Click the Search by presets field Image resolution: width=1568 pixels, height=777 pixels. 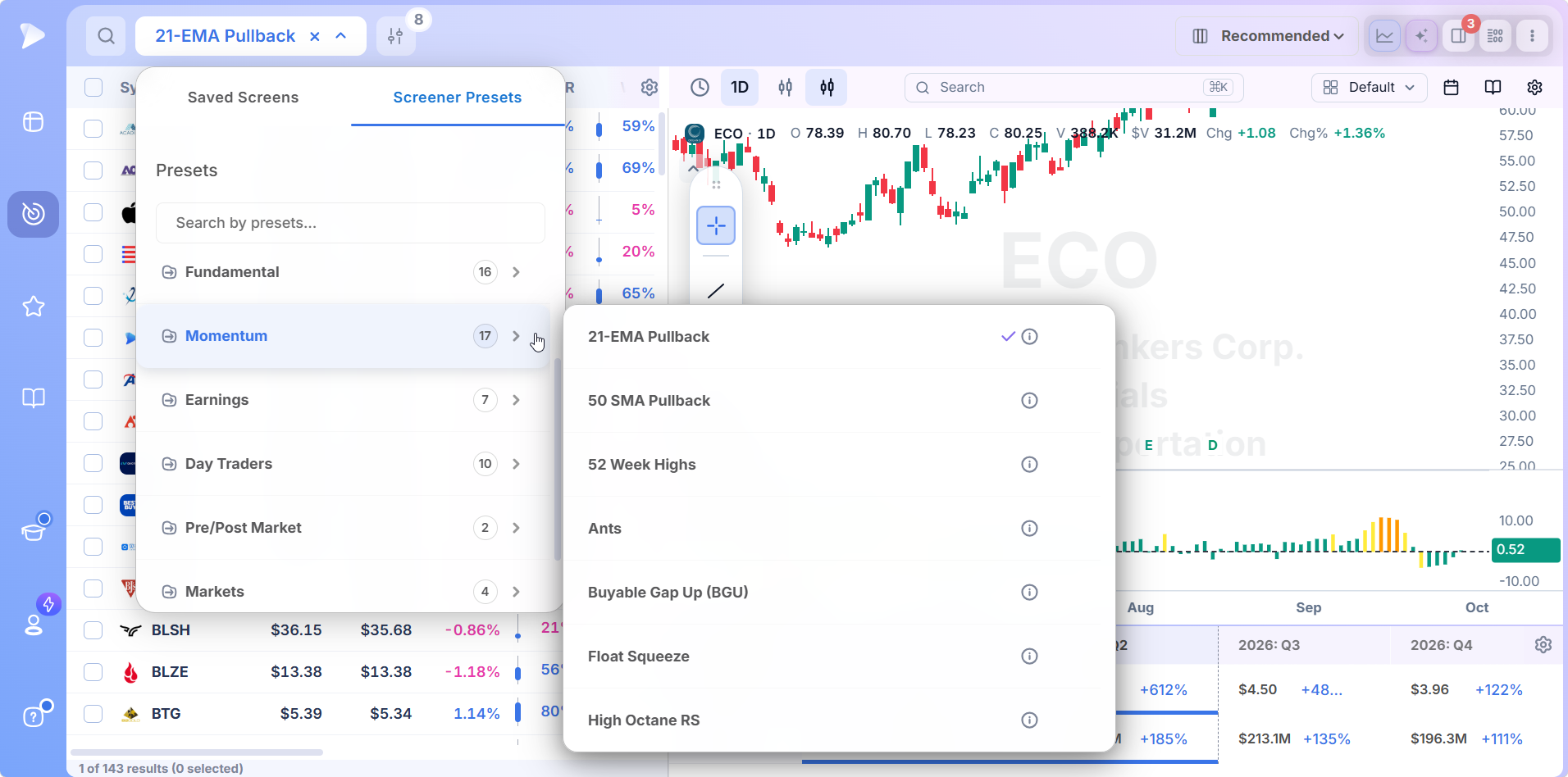350,223
